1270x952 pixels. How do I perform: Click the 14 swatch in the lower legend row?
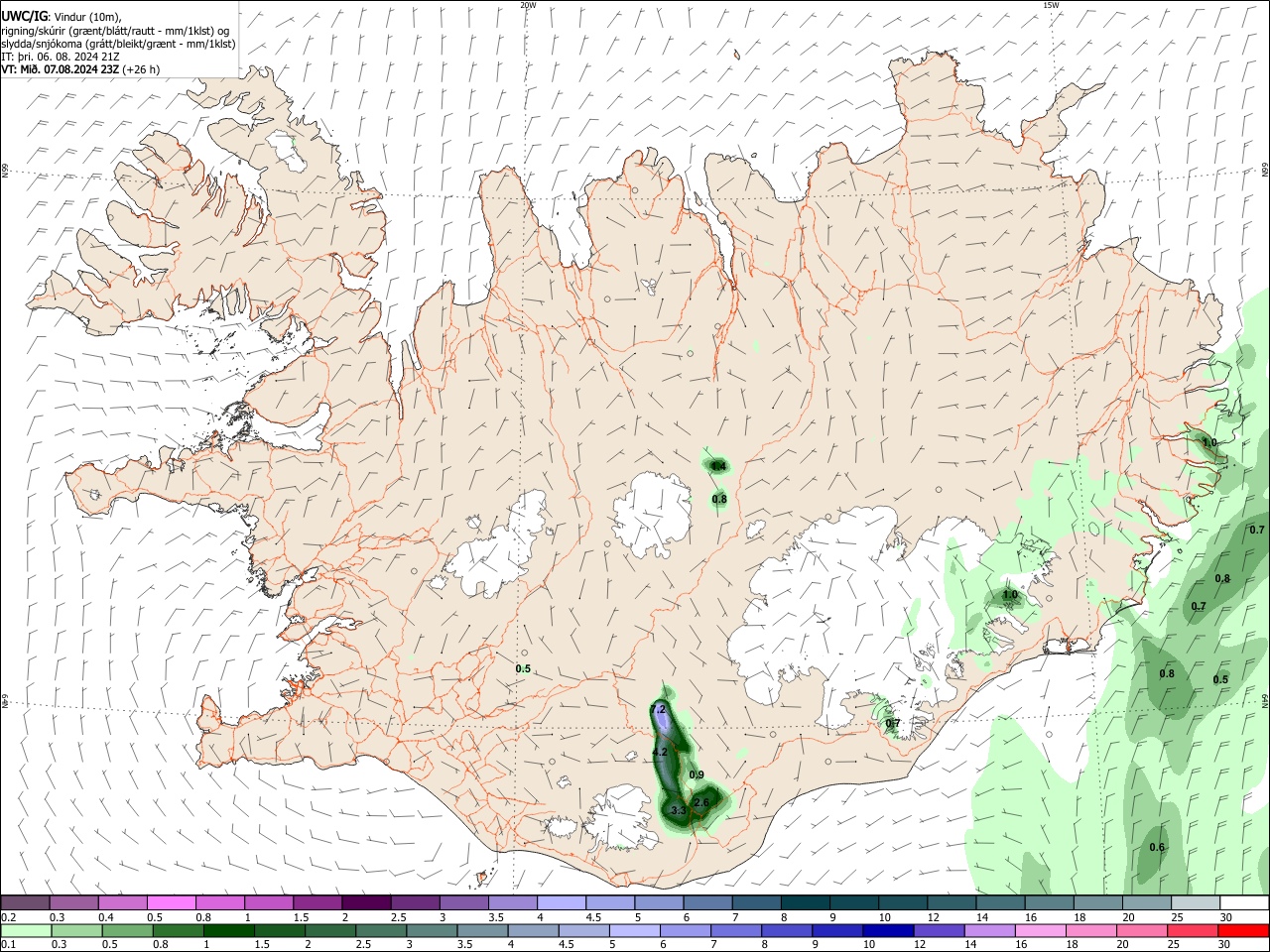pos(989,930)
